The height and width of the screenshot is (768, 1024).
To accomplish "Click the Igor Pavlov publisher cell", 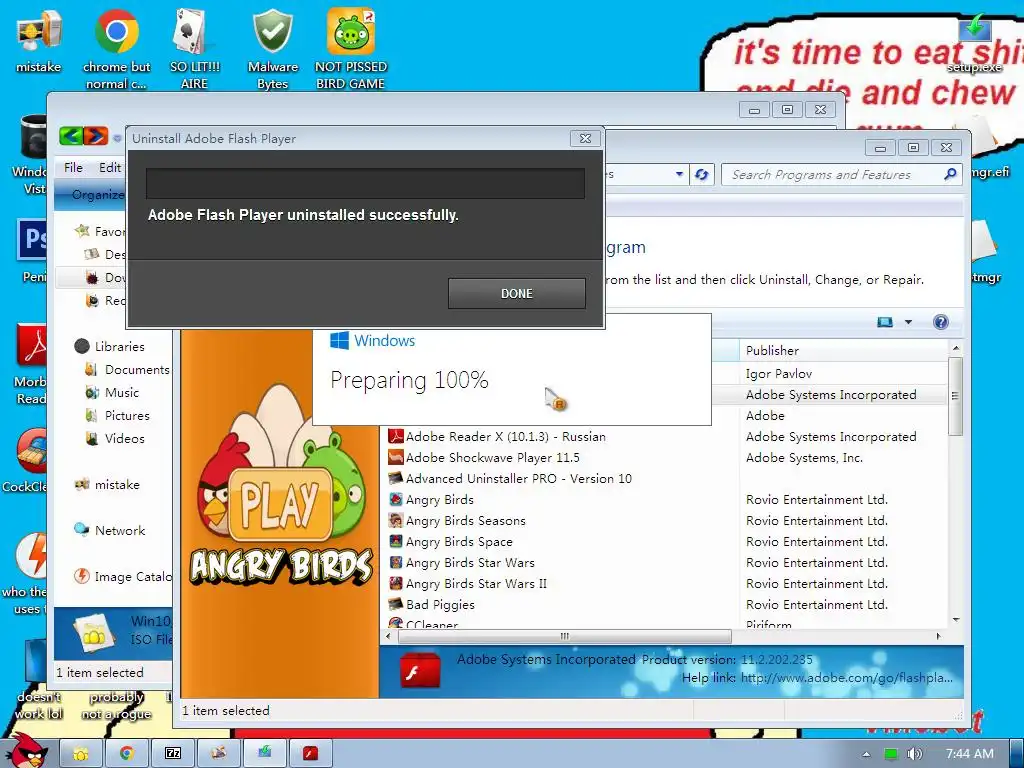I will point(778,374).
